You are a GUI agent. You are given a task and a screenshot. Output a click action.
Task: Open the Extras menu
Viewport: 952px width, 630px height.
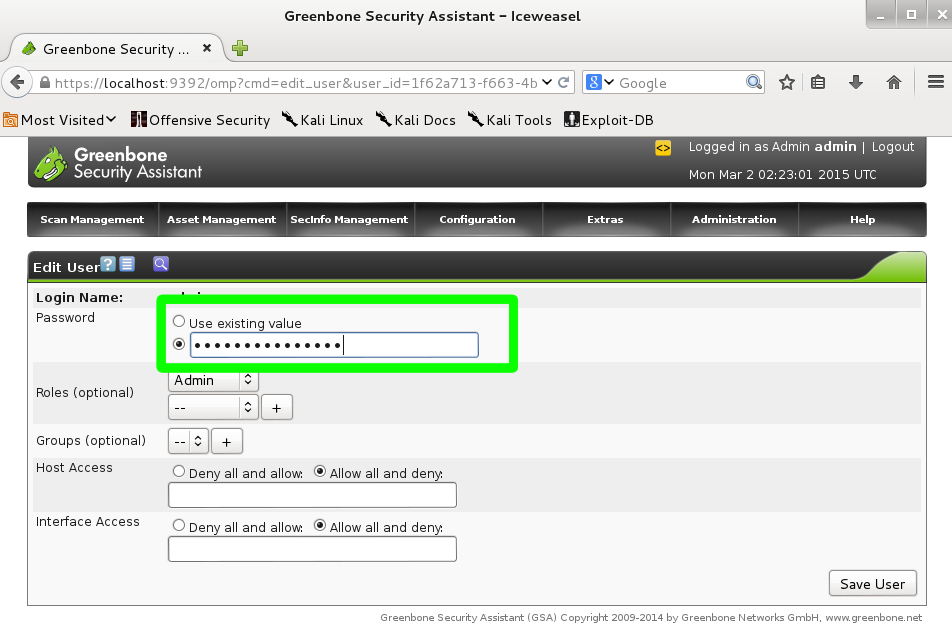[x=605, y=220]
